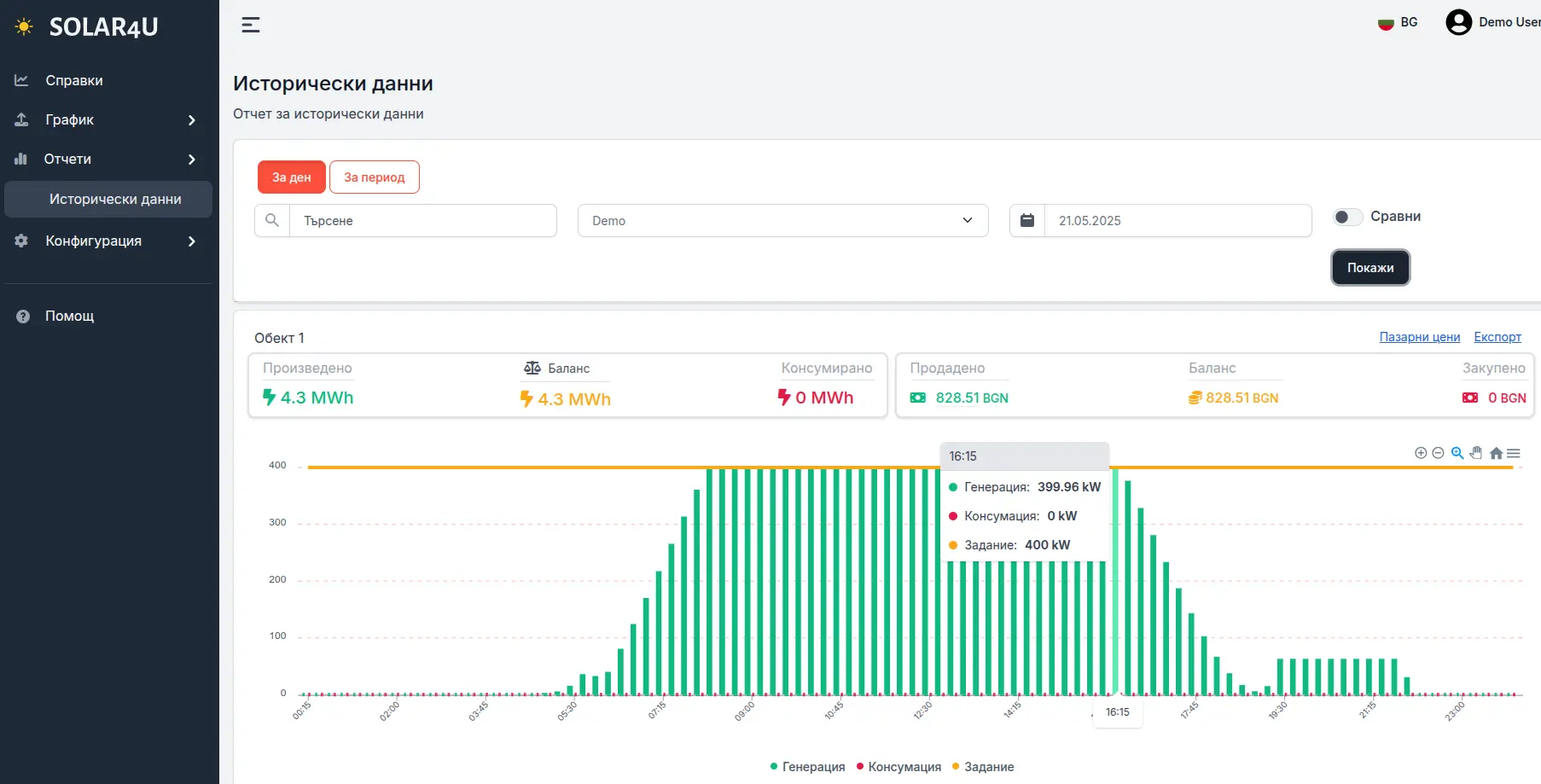Open Справки in the sidebar
This screenshot has height=784, width=1541.
pos(74,80)
